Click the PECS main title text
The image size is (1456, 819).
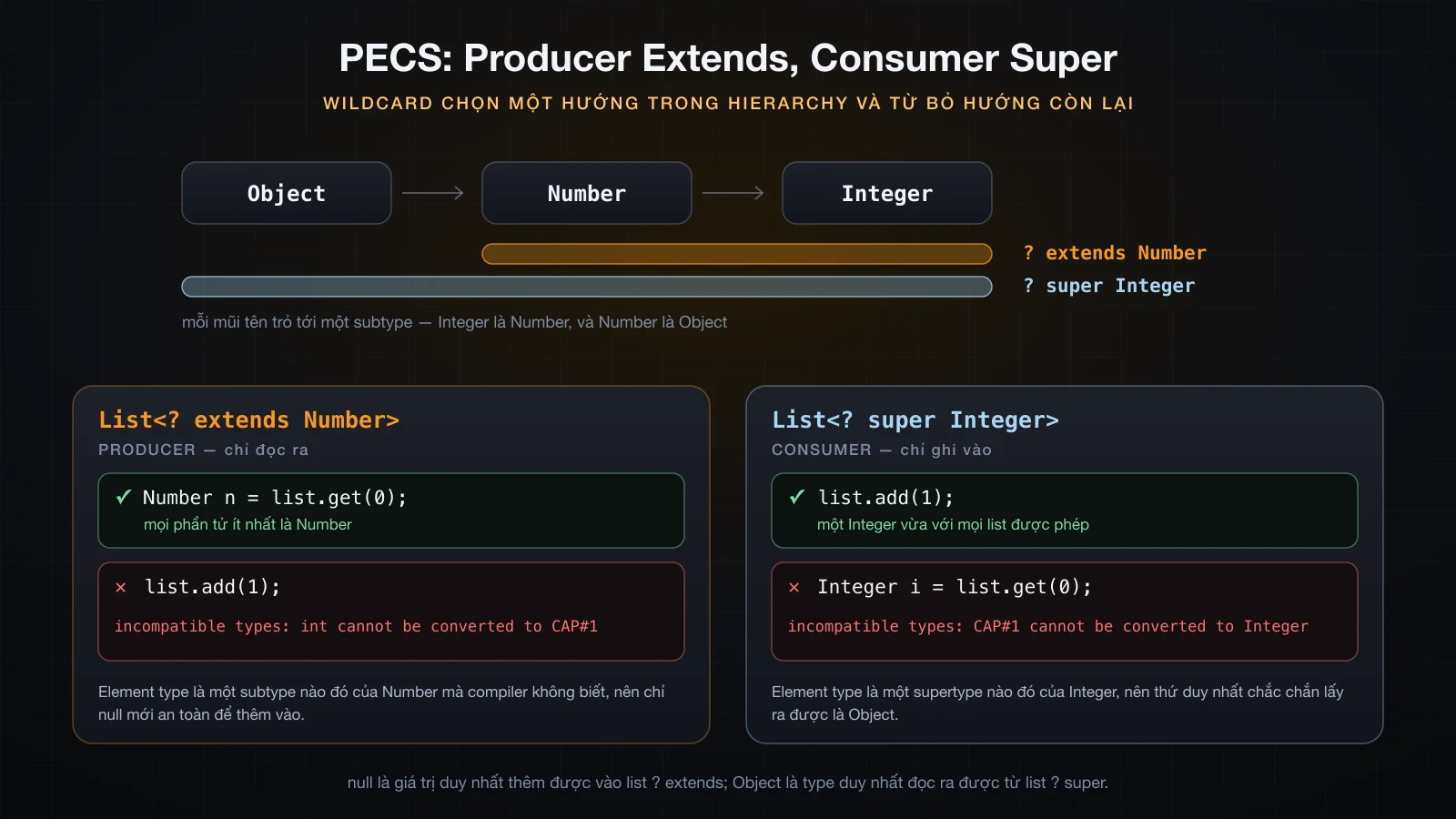coord(728,58)
